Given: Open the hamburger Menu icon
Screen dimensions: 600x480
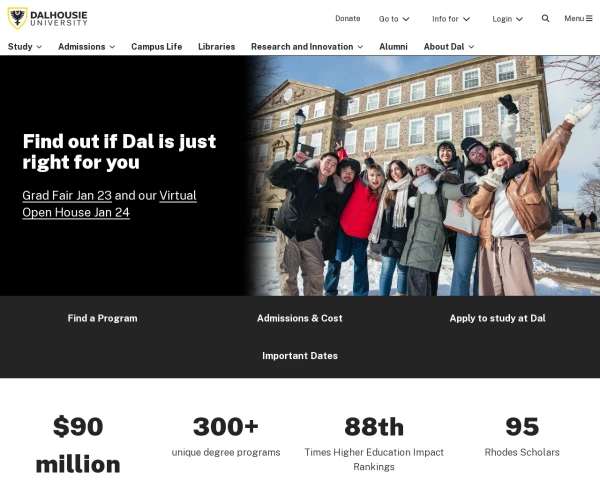Looking at the screenshot, I should click(589, 18).
